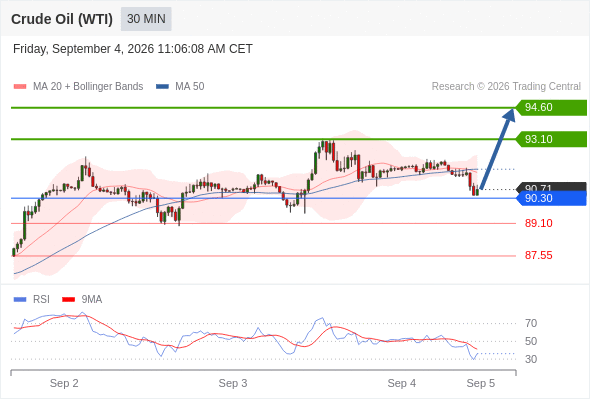Click the MA 20 + Bollinger Bands legend label
Screen dimensions: 590x400
[x=88, y=87]
